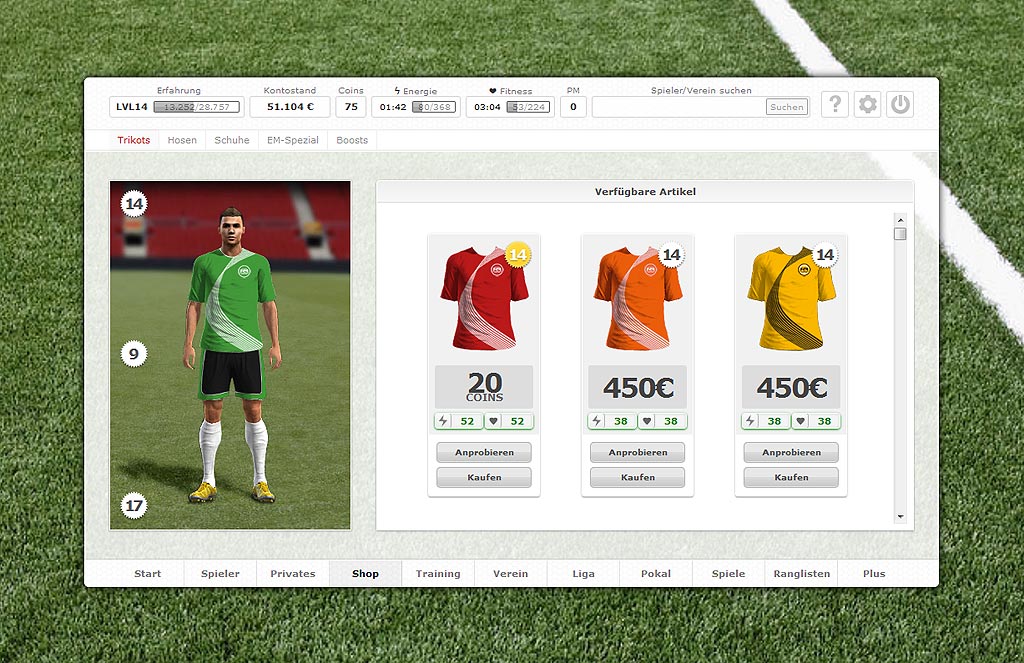This screenshot has height=663, width=1024.
Task: Try on the orange jersey with Anprobieren
Action: 637,453
